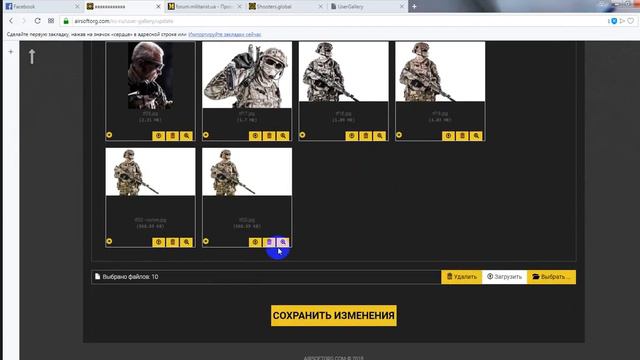Open a new browser tab with plus button
The height and width of the screenshot is (360, 640).
point(414,6)
